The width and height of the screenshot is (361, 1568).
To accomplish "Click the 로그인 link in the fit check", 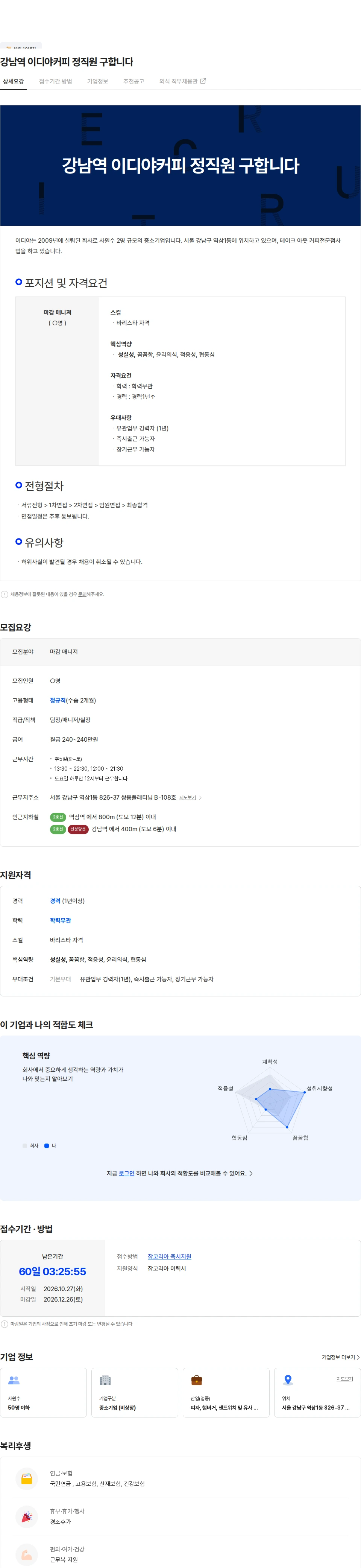I will tap(127, 1173).
